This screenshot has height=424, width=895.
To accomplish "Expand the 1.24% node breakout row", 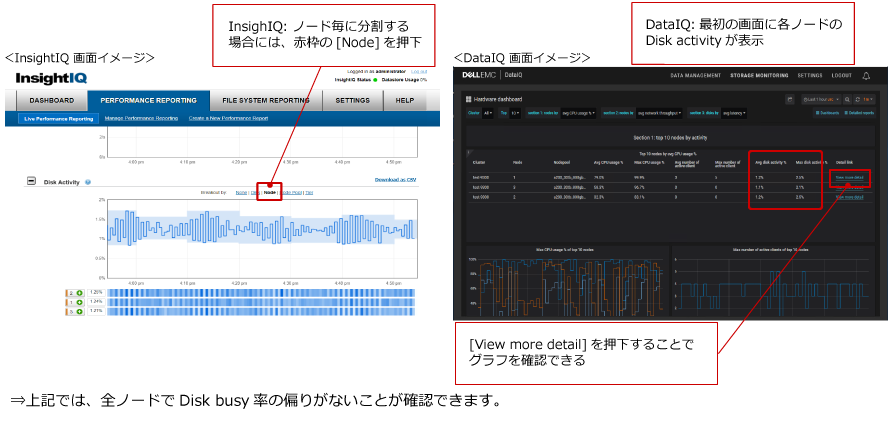I will 79,302.
